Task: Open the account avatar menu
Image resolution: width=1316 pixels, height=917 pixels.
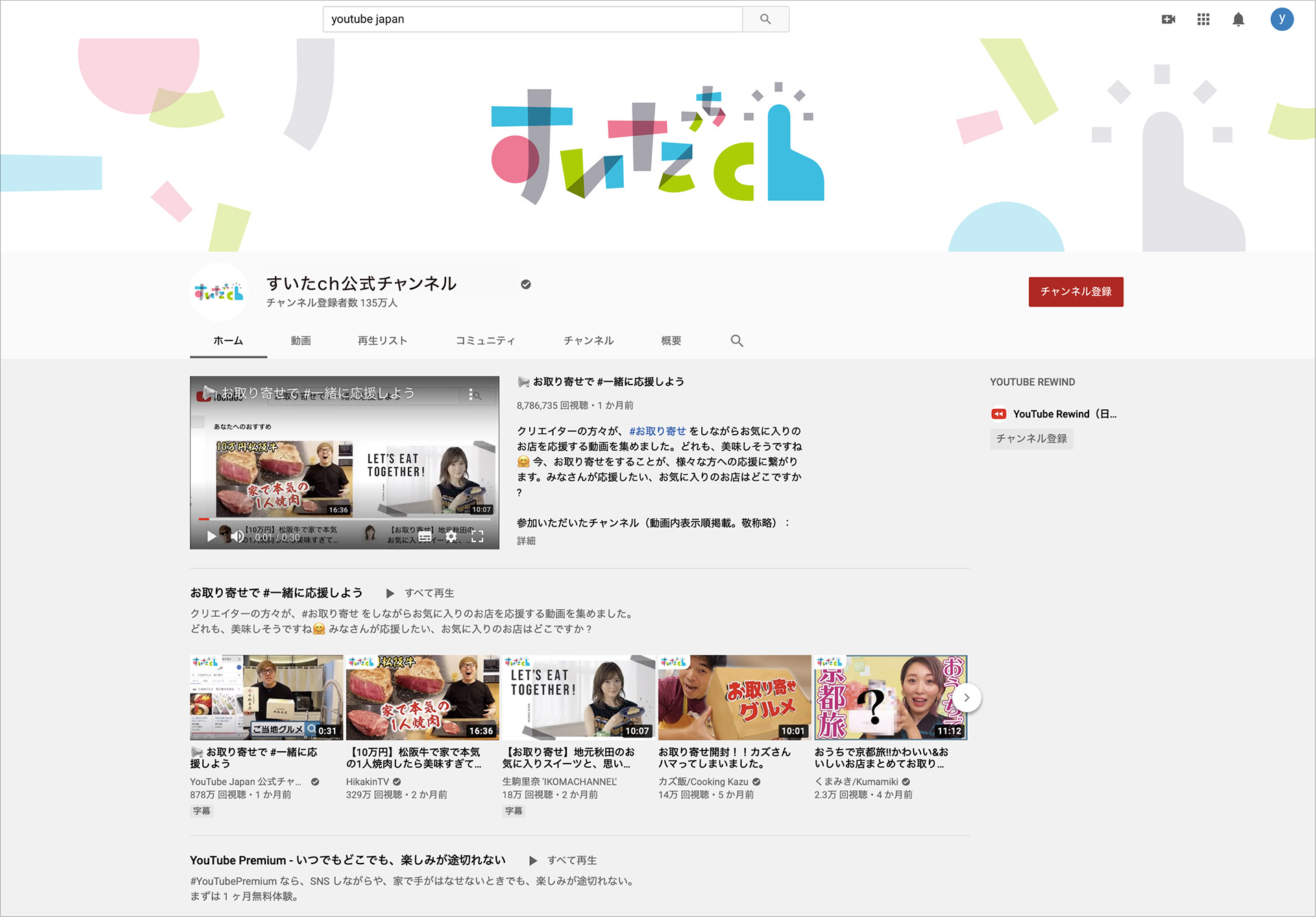Action: tap(1282, 19)
